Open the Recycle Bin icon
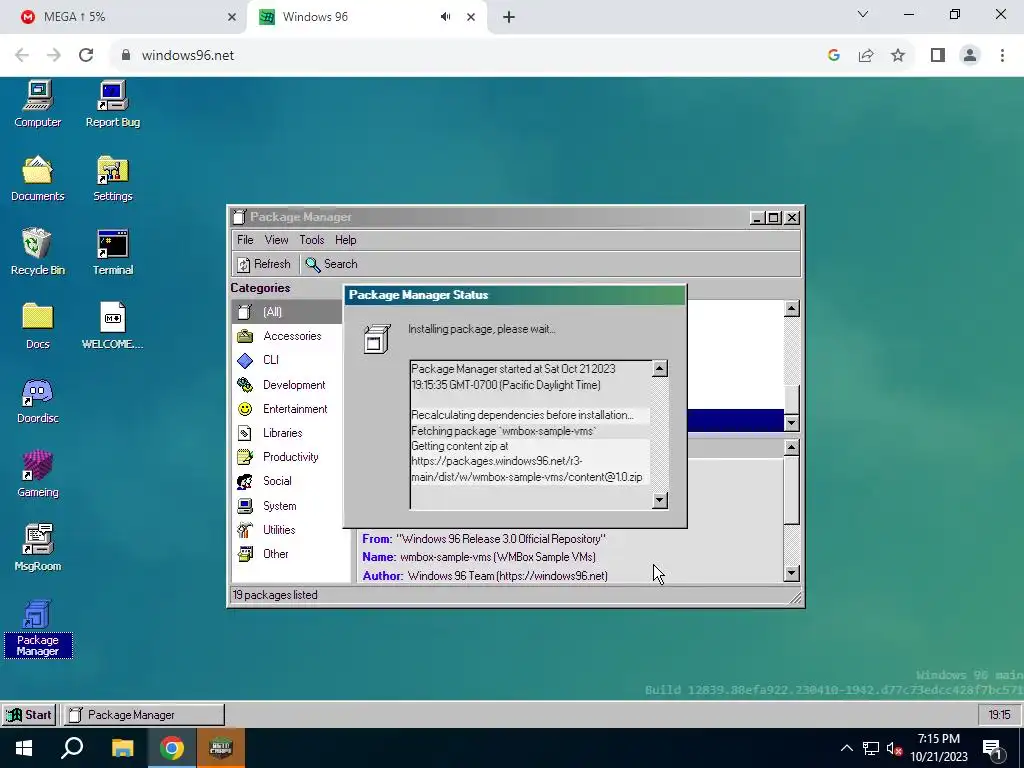 tap(37, 252)
